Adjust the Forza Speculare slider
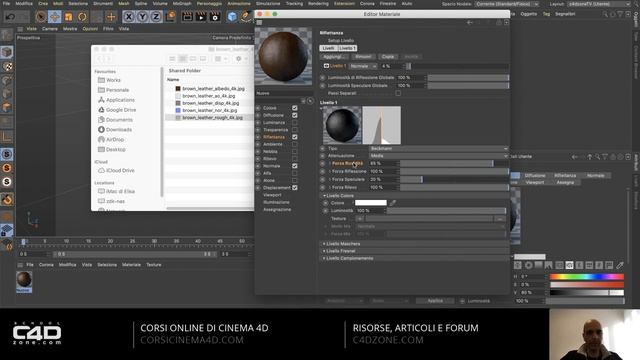Viewport: 640px width, 360px height. [454, 179]
